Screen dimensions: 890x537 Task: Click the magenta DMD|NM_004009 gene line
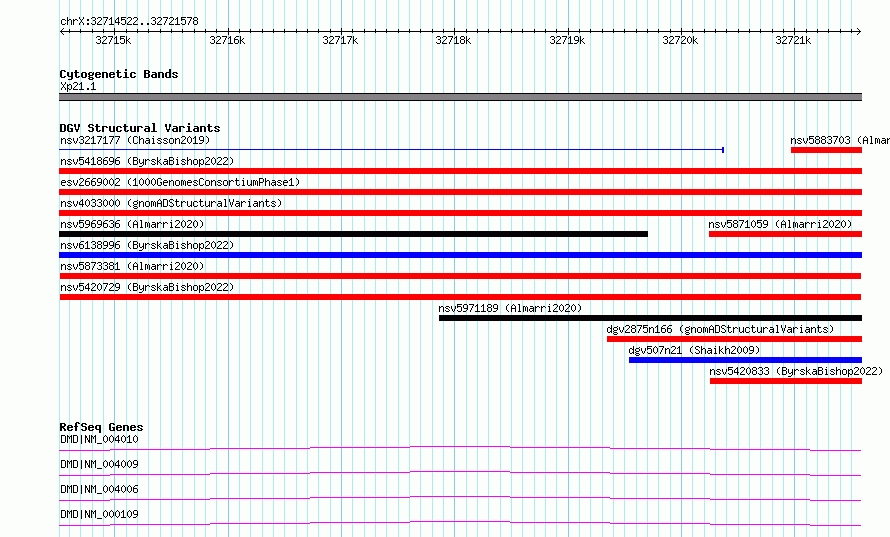(x=460, y=473)
